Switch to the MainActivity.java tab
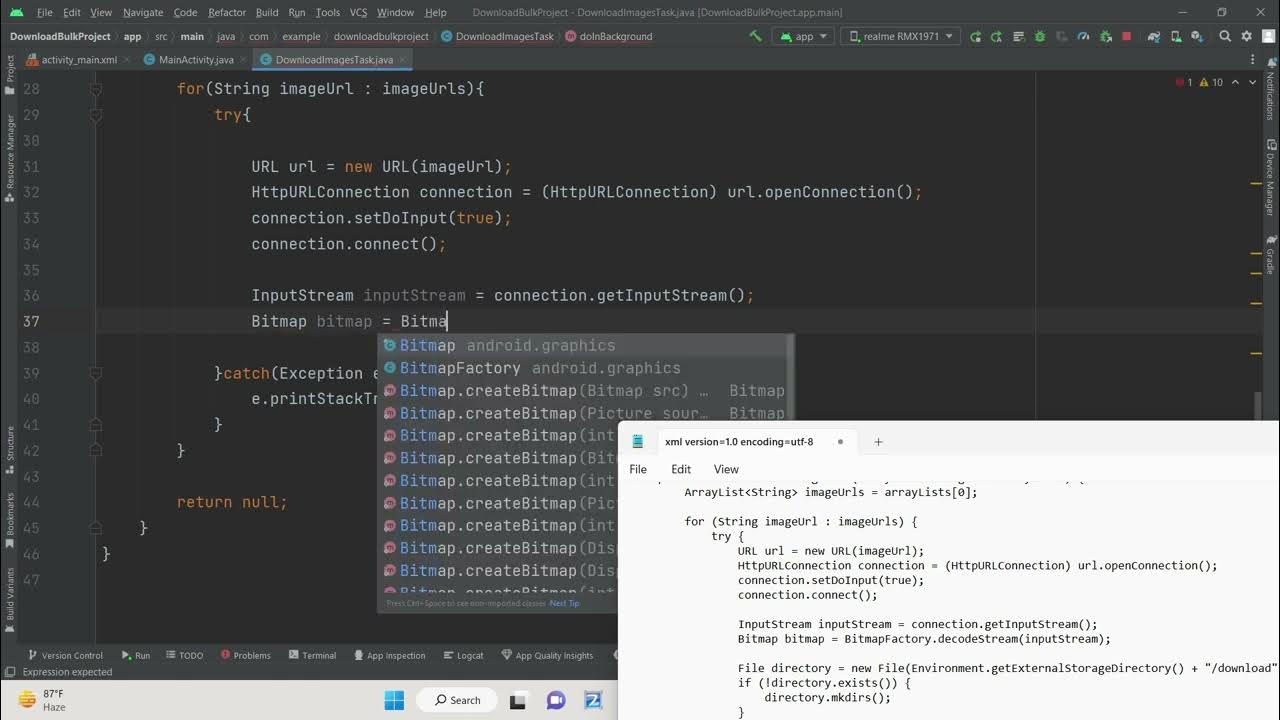Image resolution: width=1280 pixels, height=720 pixels. pos(196,60)
